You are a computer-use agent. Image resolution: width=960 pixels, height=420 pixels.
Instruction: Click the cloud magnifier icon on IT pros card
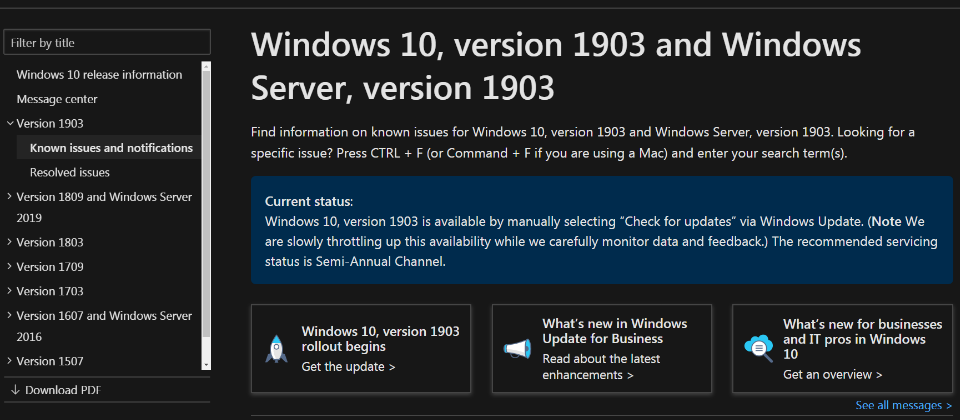point(759,348)
